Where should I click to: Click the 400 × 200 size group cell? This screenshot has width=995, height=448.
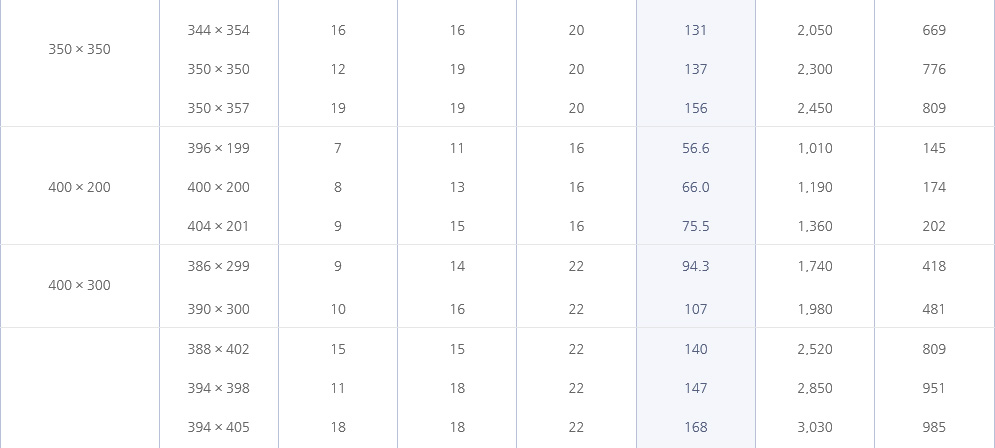tap(79, 187)
